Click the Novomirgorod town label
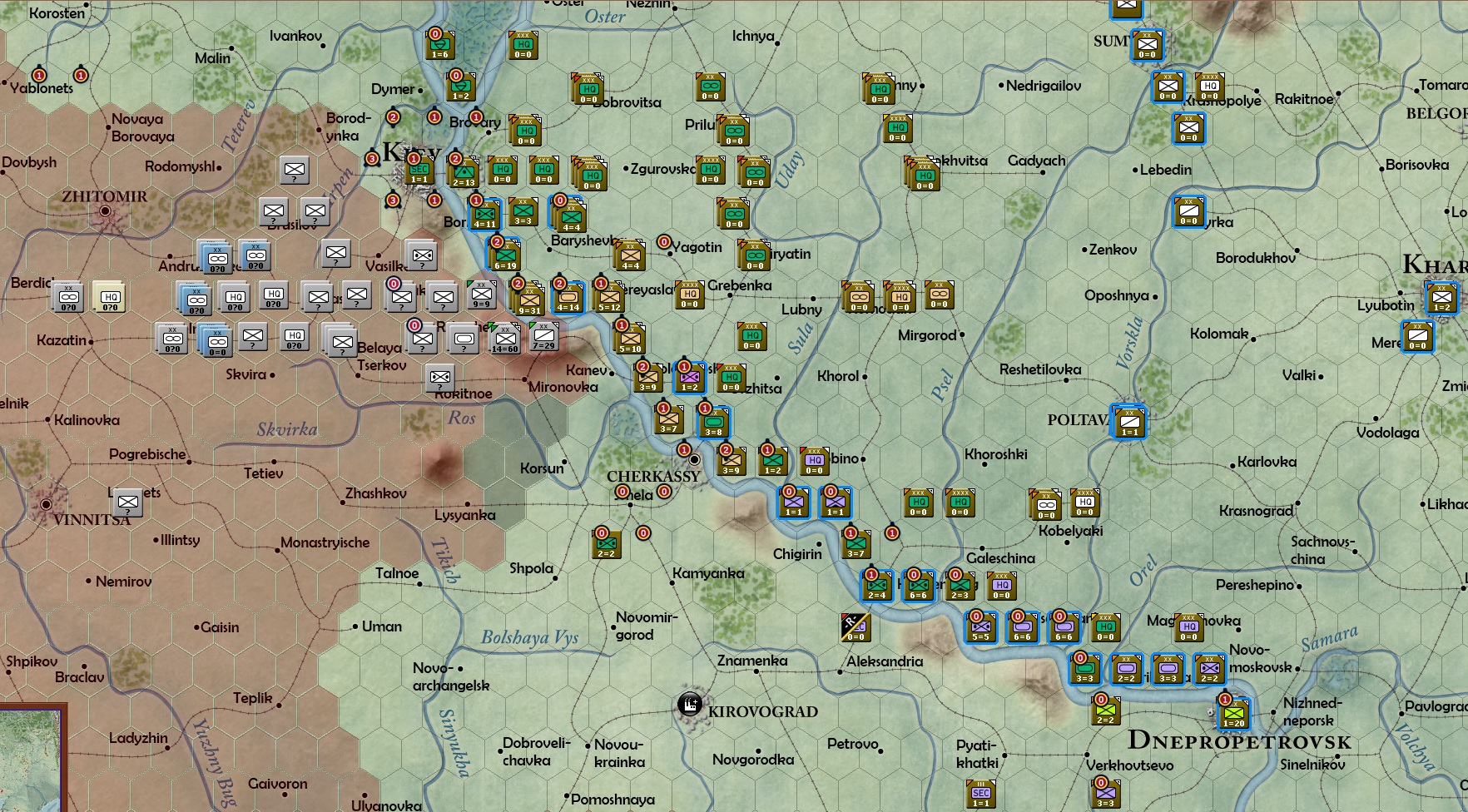Viewport: 1468px width, 812px height. [x=647, y=626]
